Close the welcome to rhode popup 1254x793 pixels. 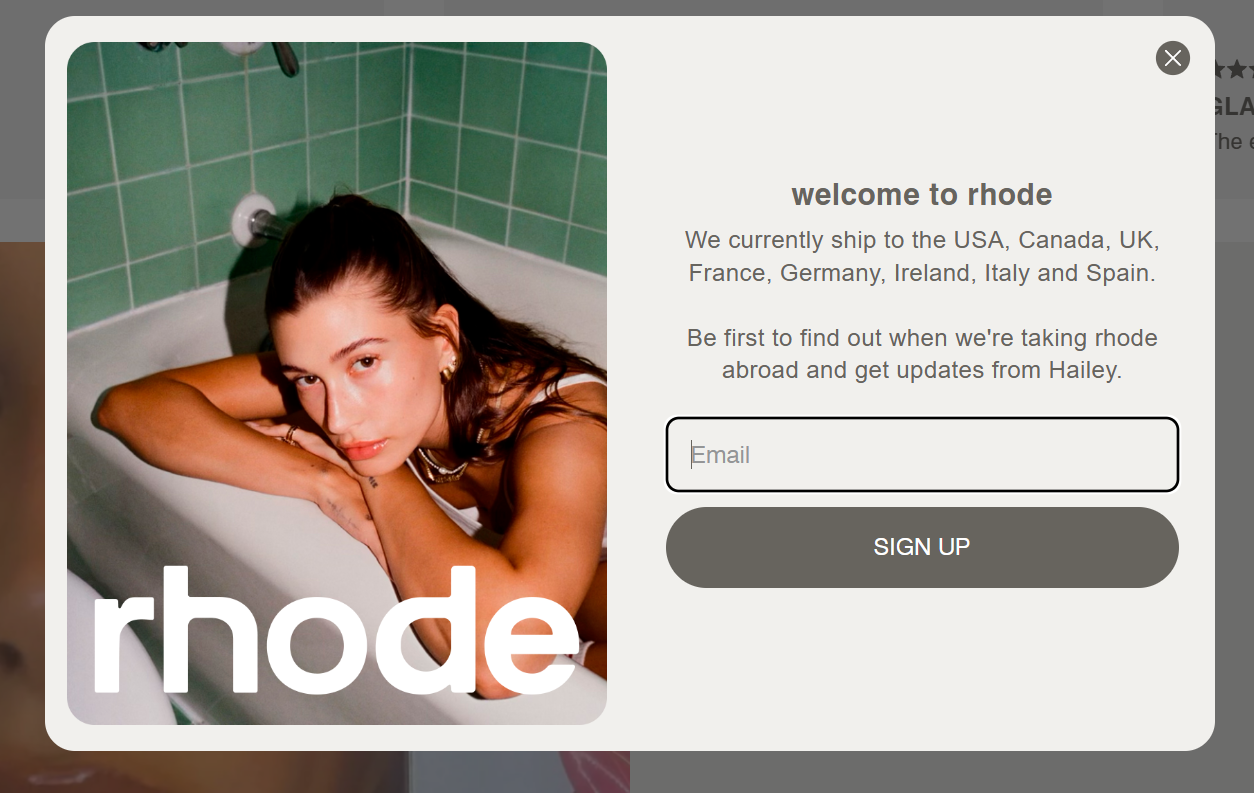click(x=1172, y=58)
